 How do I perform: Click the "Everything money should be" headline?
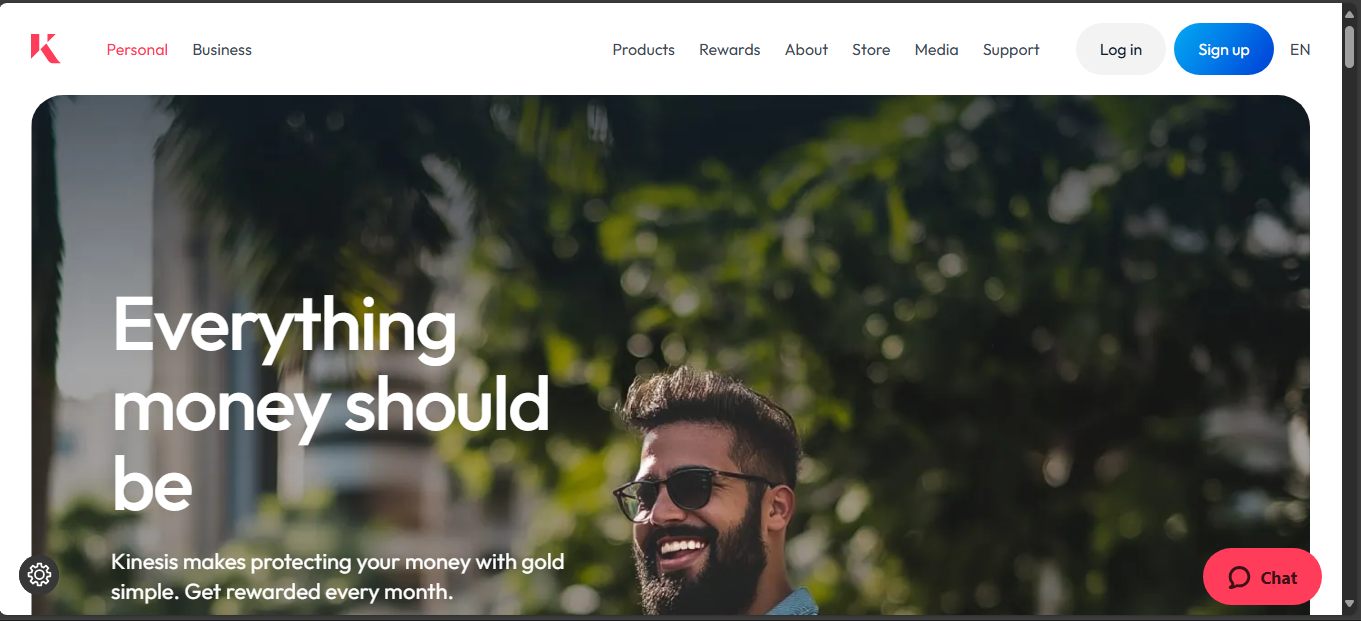(x=331, y=403)
